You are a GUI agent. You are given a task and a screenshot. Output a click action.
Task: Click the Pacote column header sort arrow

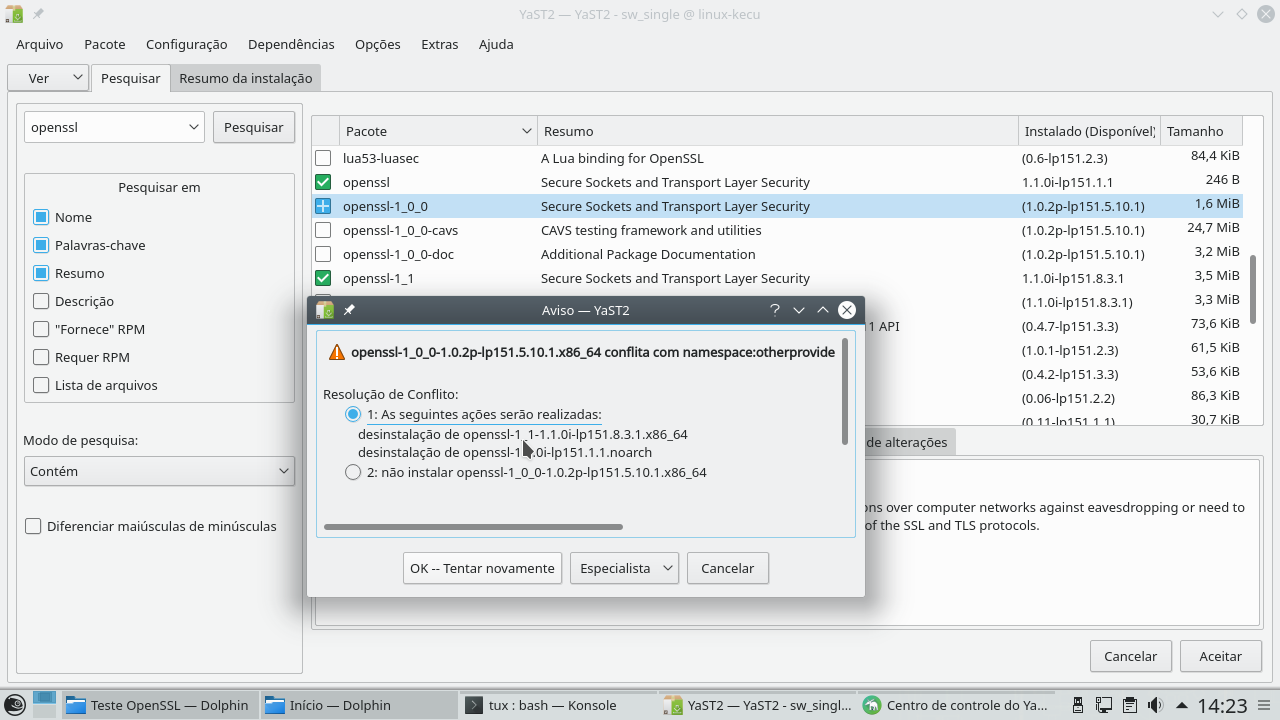click(527, 131)
